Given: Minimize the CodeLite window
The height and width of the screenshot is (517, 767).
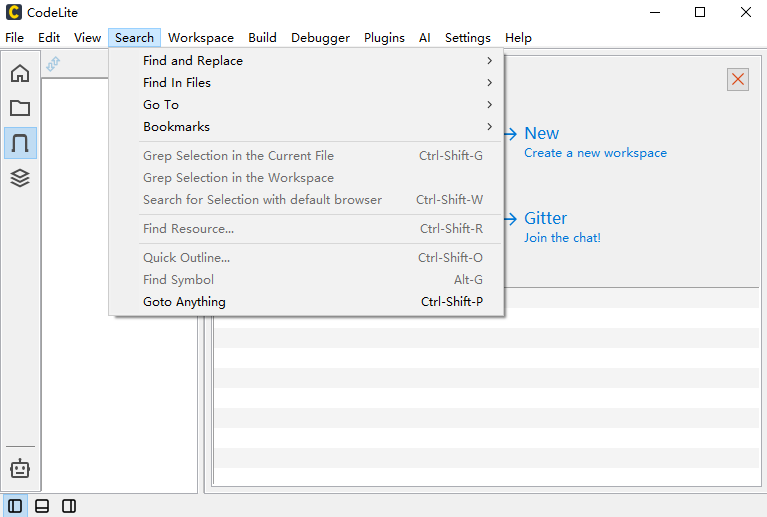Looking at the screenshot, I should tap(655, 12).
